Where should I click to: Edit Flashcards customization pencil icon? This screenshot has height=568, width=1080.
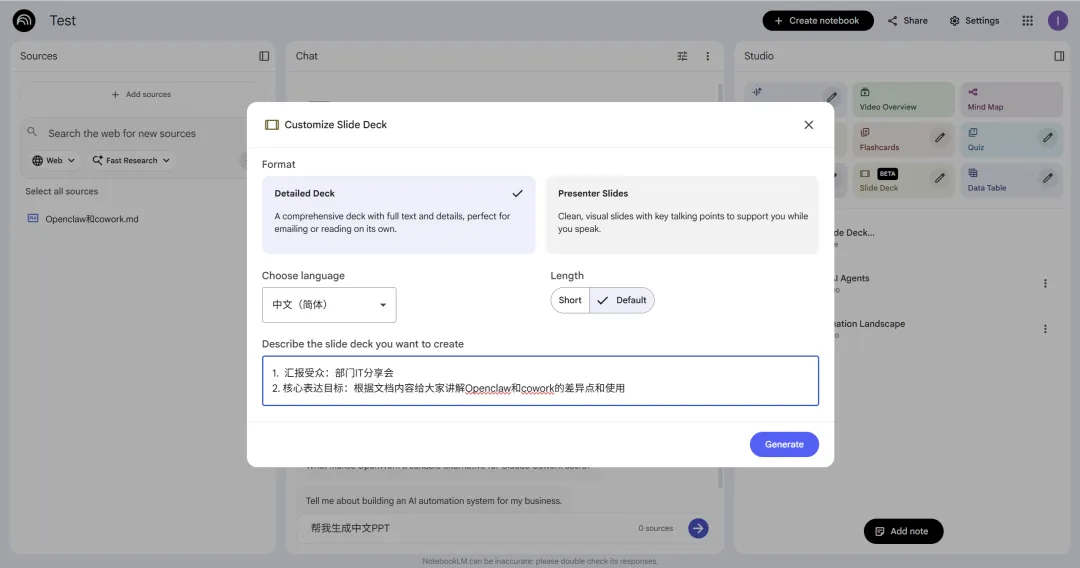click(939, 138)
